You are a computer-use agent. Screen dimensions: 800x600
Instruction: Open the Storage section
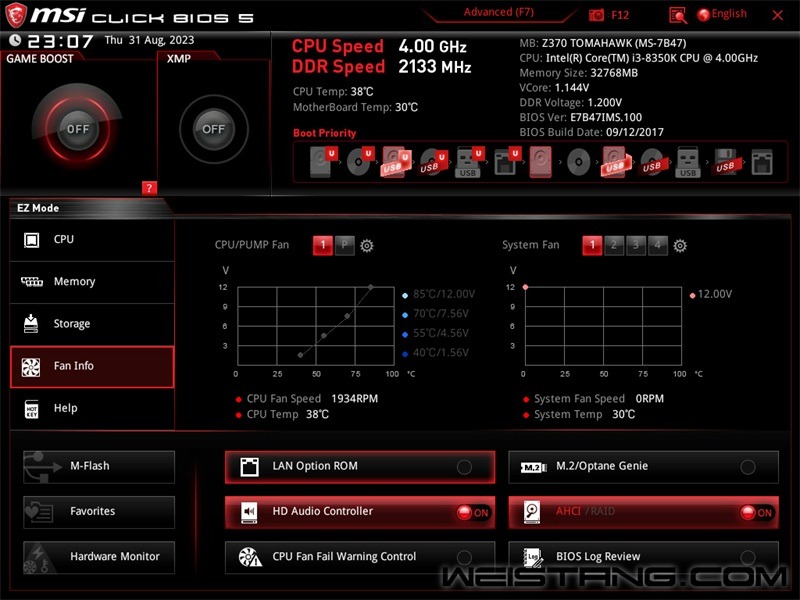(x=92, y=324)
